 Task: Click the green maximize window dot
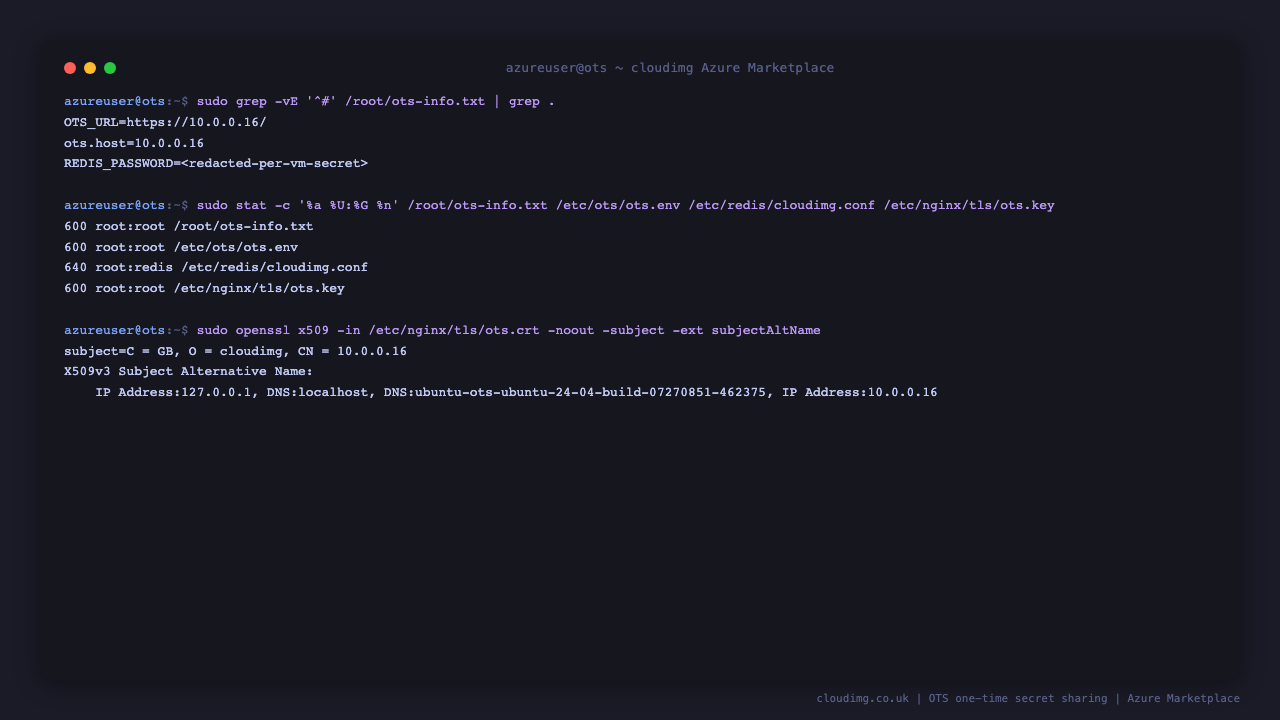tap(110, 68)
